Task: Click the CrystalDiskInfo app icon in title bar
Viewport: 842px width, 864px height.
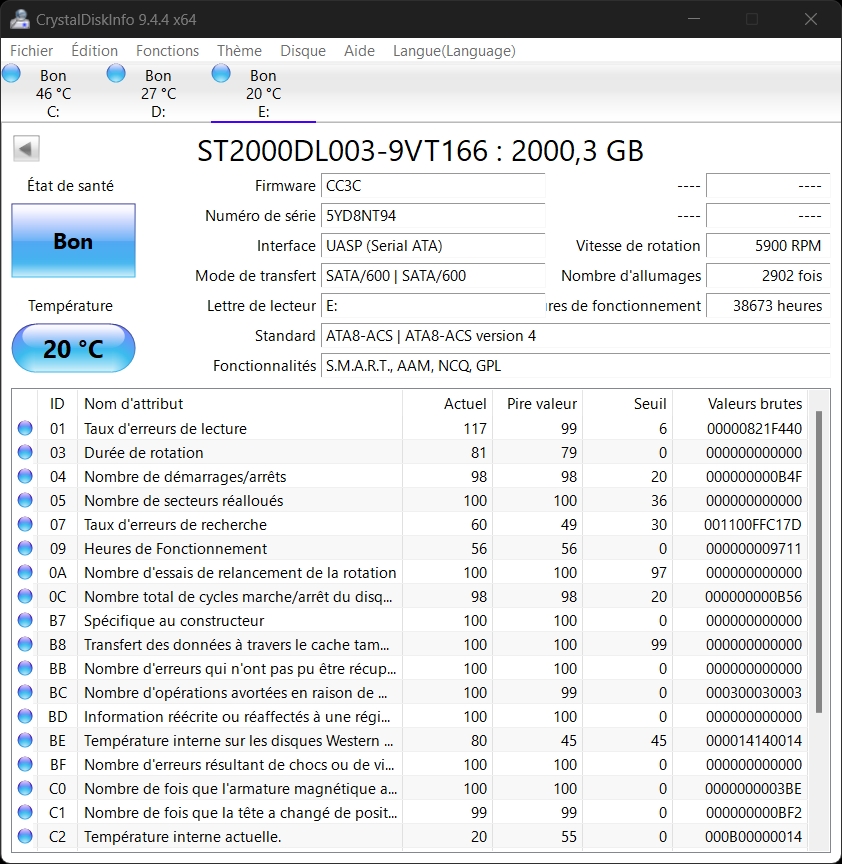Action: 19,19
